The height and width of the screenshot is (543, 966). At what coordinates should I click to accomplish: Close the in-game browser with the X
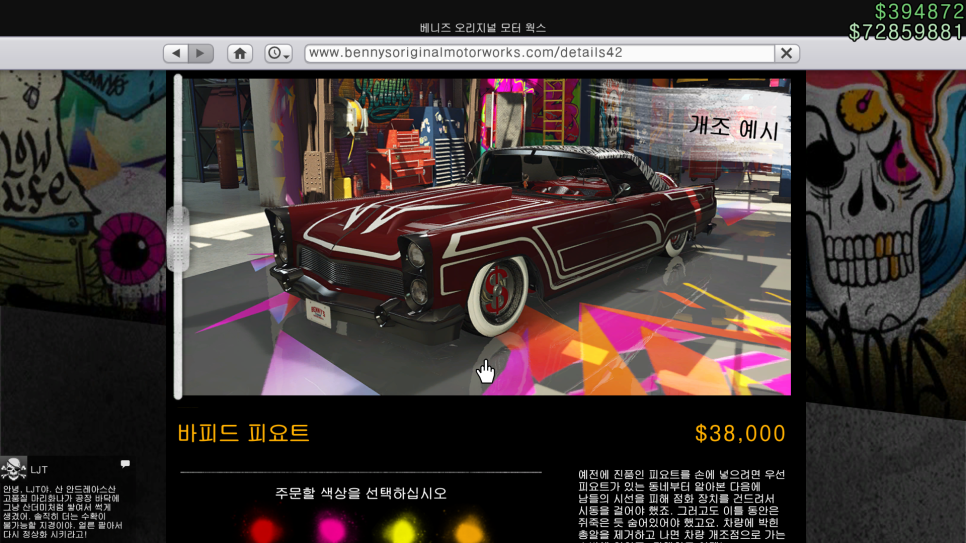pyautogui.click(x=787, y=53)
